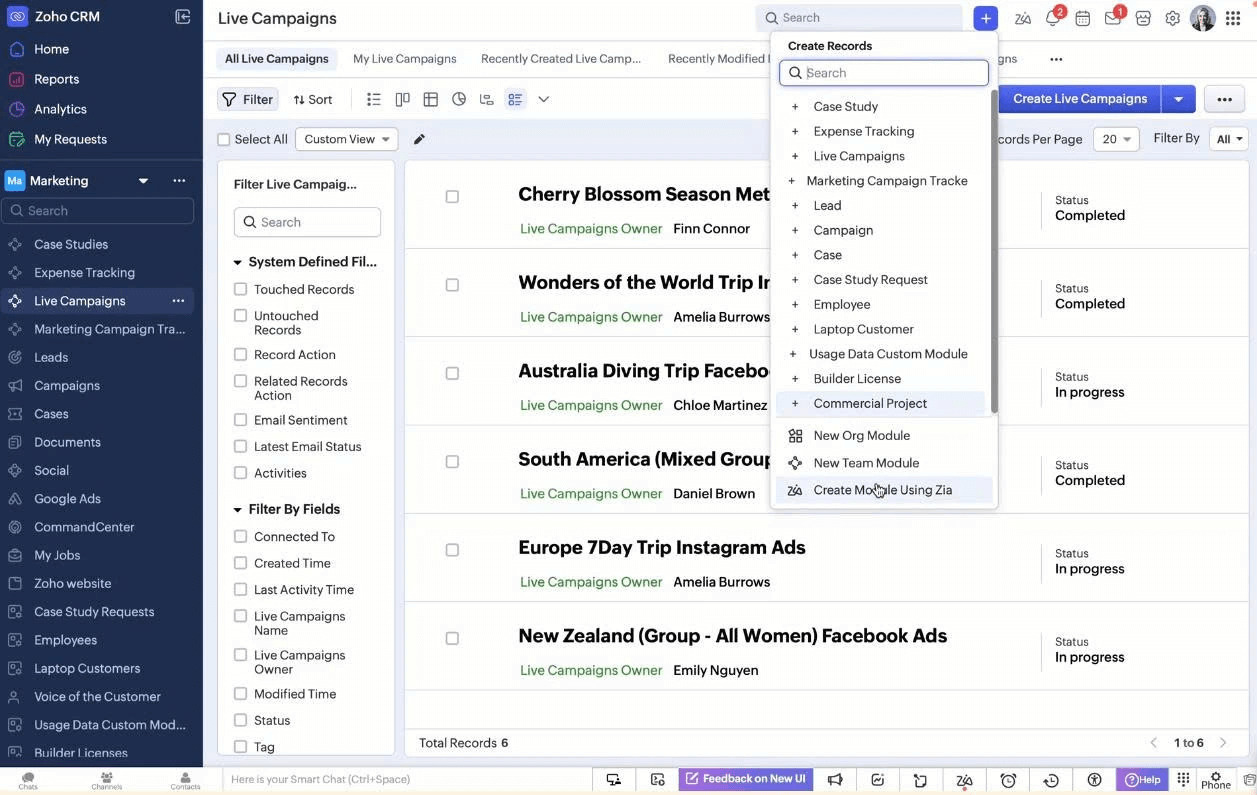Switch to kanban view icon
This screenshot has height=795, width=1257.
point(402,99)
